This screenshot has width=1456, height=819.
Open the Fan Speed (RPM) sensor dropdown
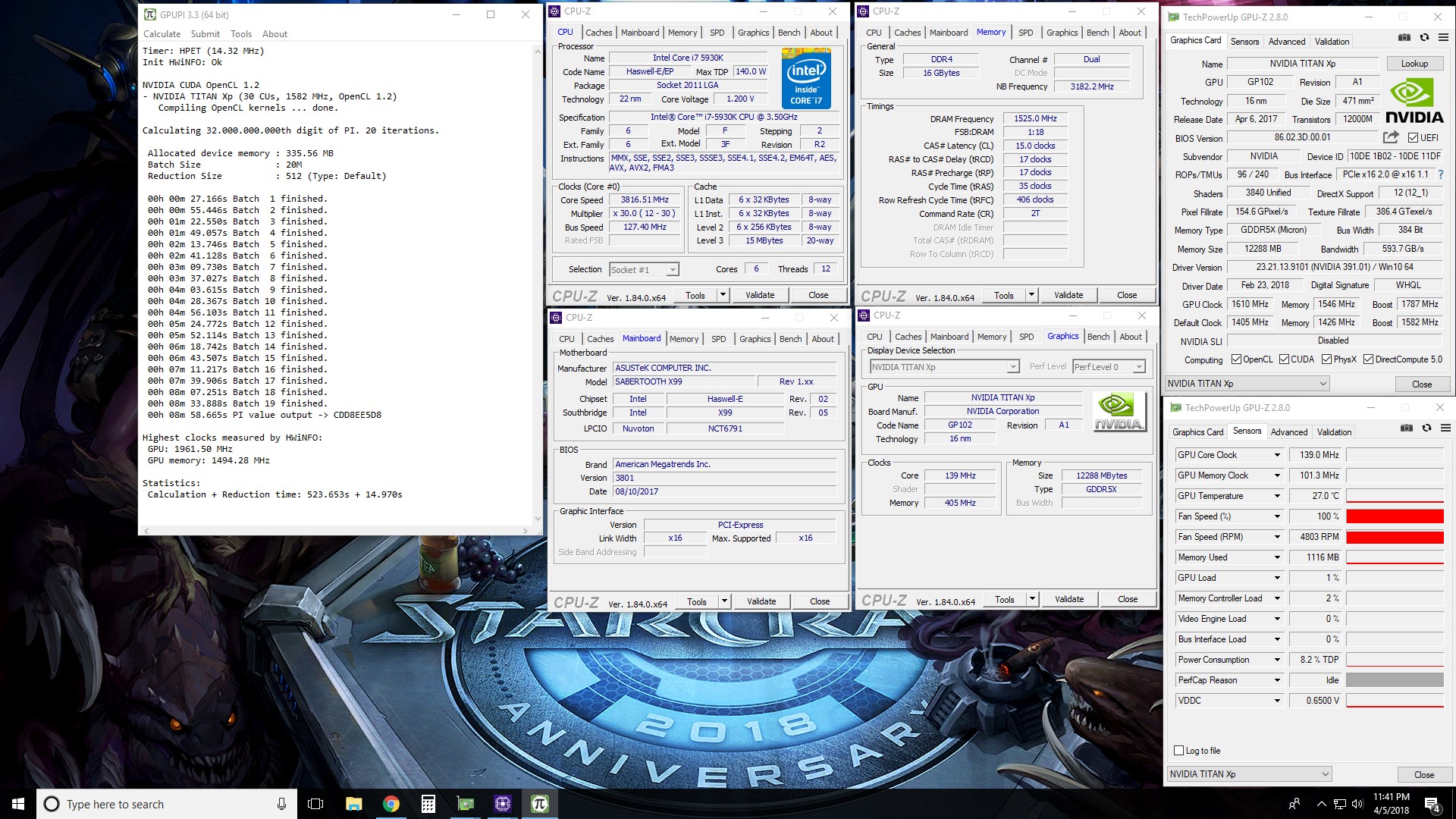coord(1277,537)
